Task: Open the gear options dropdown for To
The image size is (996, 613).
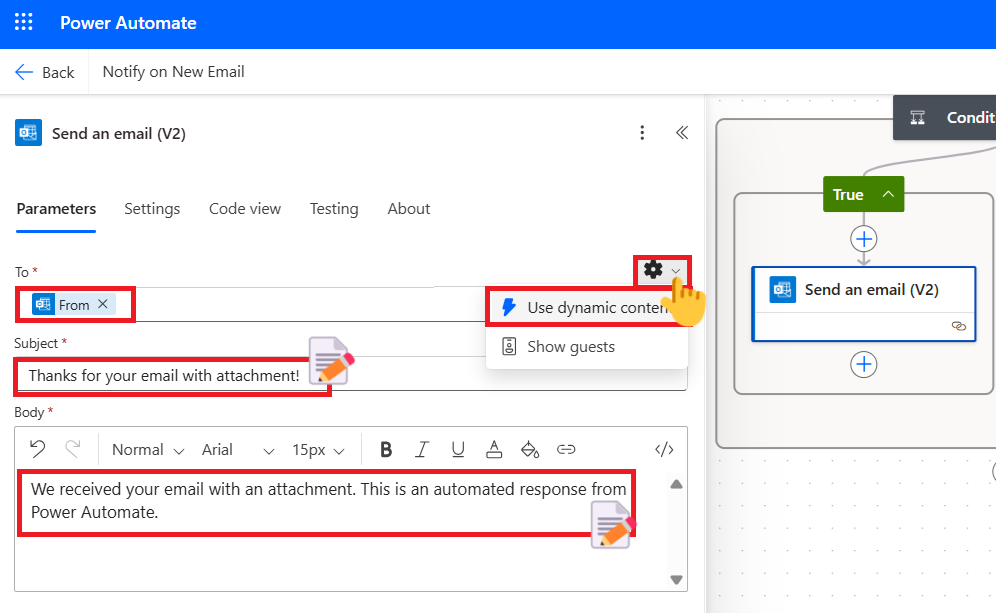Action: (x=662, y=270)
